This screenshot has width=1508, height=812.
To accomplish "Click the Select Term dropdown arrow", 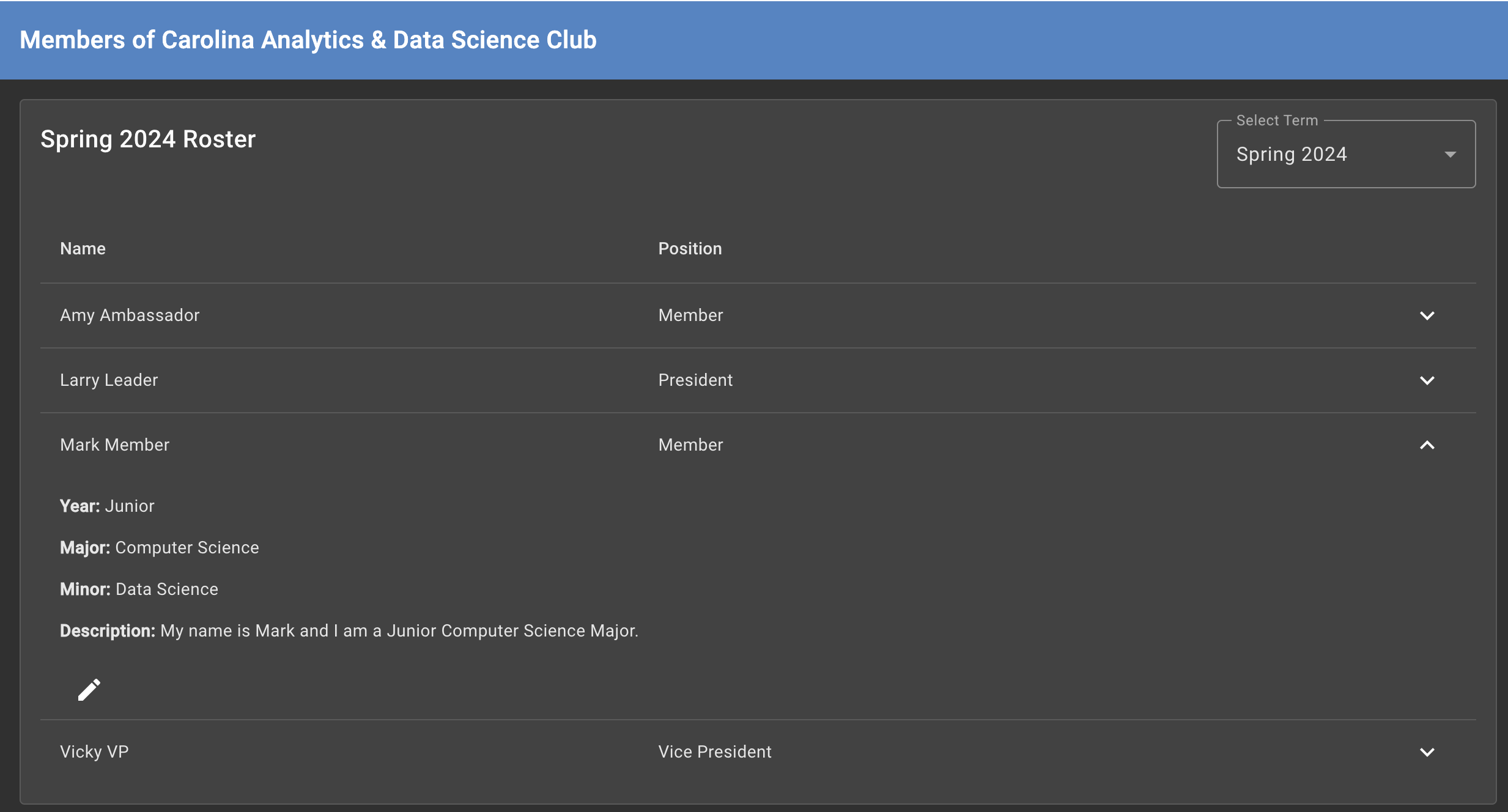I will (1451, 155).
